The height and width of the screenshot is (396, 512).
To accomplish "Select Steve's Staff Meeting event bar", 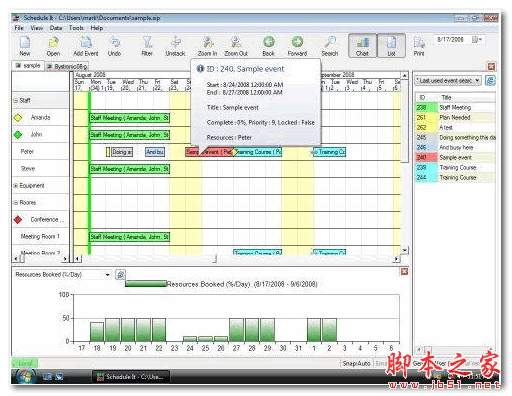I will click(130, 169).
